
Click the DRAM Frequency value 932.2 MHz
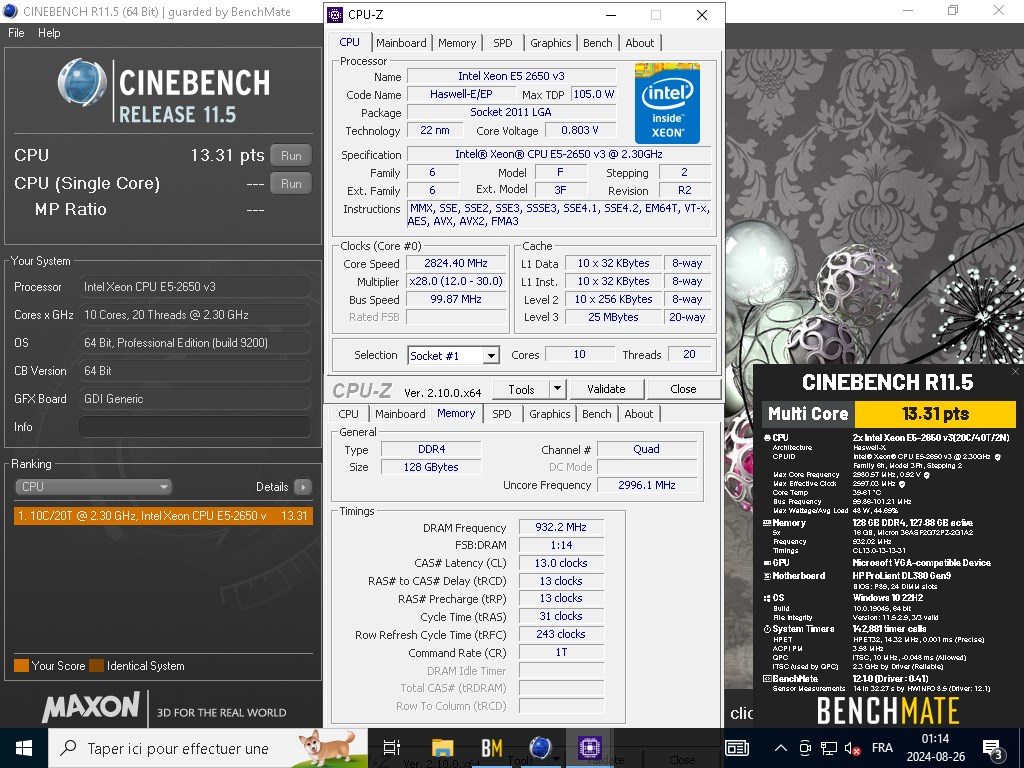561,527
